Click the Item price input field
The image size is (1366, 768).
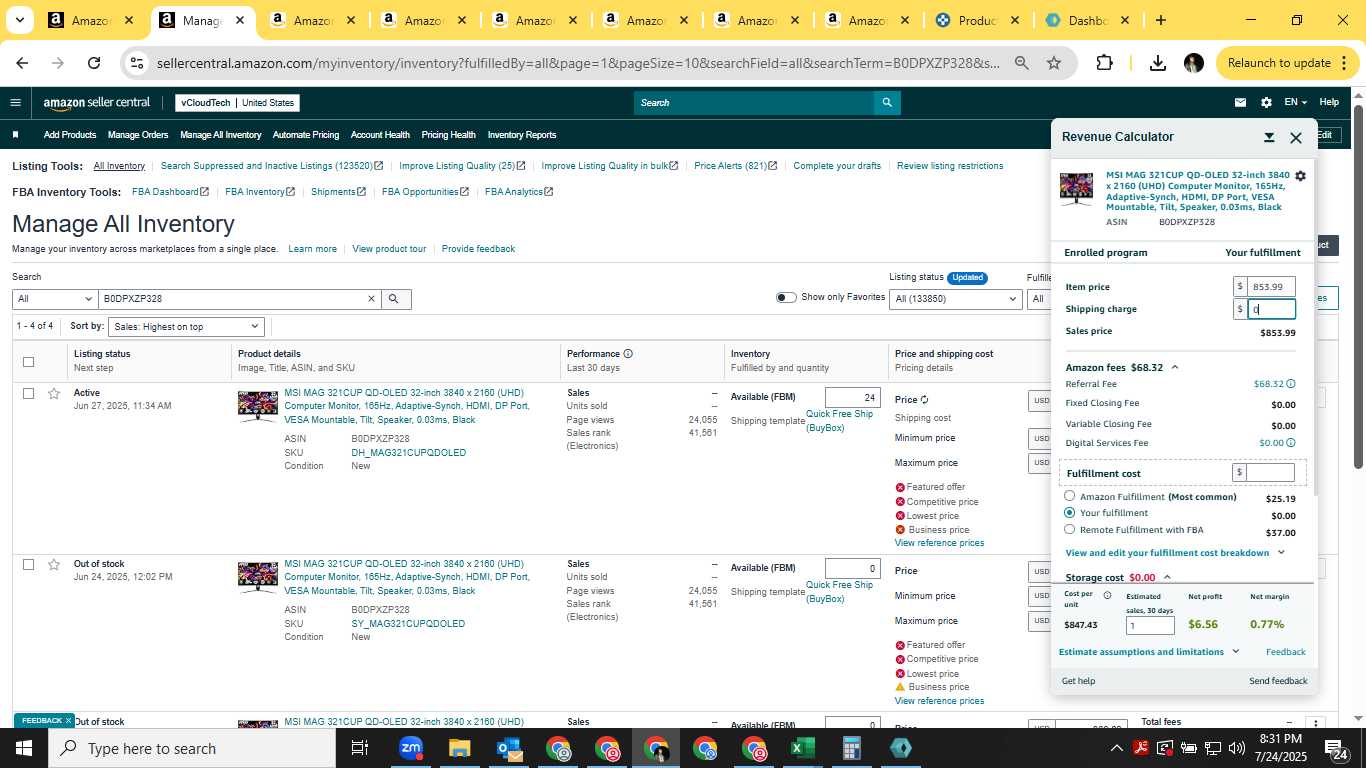click(1272, 286)
